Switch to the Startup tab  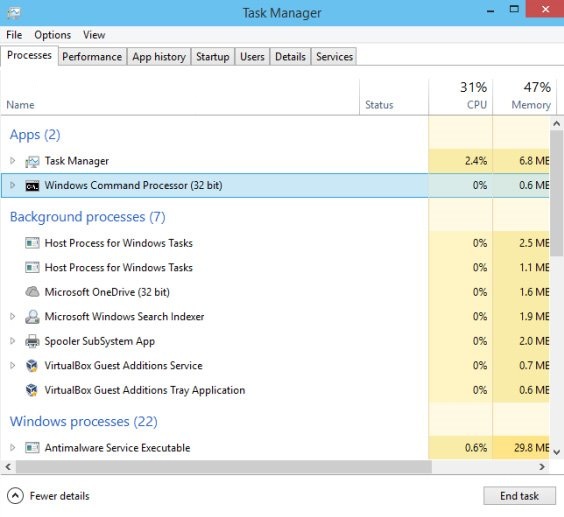point(213,57)
